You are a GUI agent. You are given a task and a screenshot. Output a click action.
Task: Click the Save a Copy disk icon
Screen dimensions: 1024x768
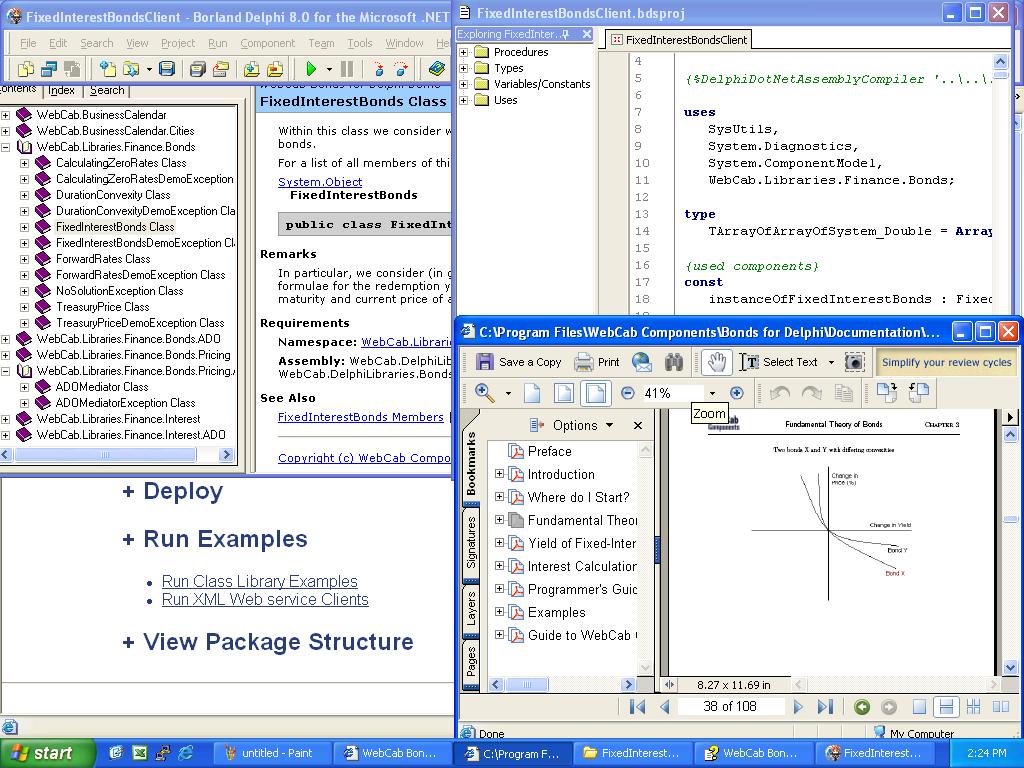pyautogui.click(x=485, y=362)
